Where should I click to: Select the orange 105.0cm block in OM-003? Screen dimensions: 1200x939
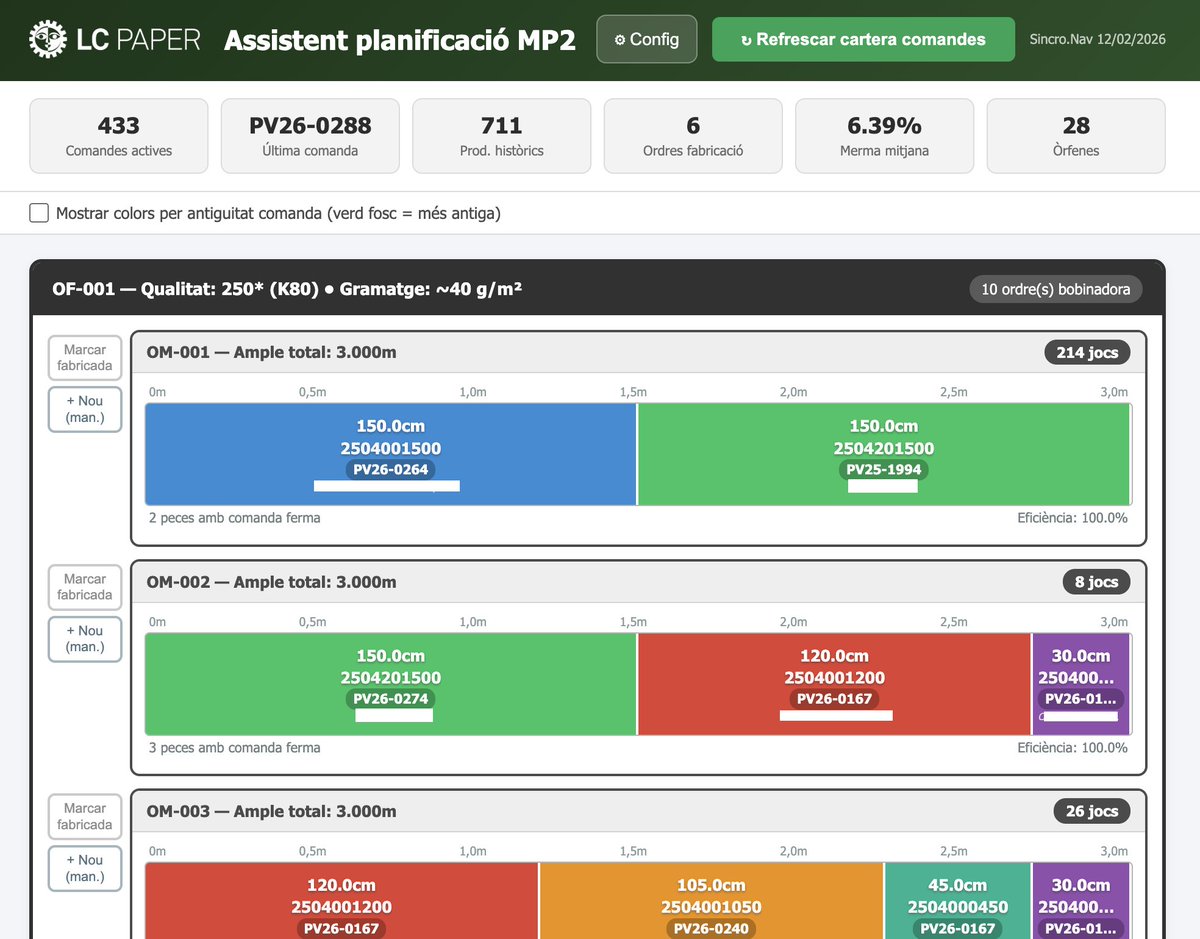pyautogui.click(x=711, y=901)
